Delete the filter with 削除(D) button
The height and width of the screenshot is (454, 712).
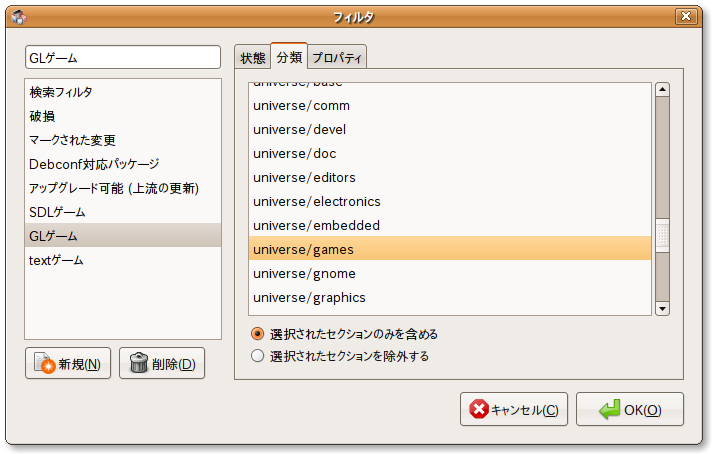[162, 363]
